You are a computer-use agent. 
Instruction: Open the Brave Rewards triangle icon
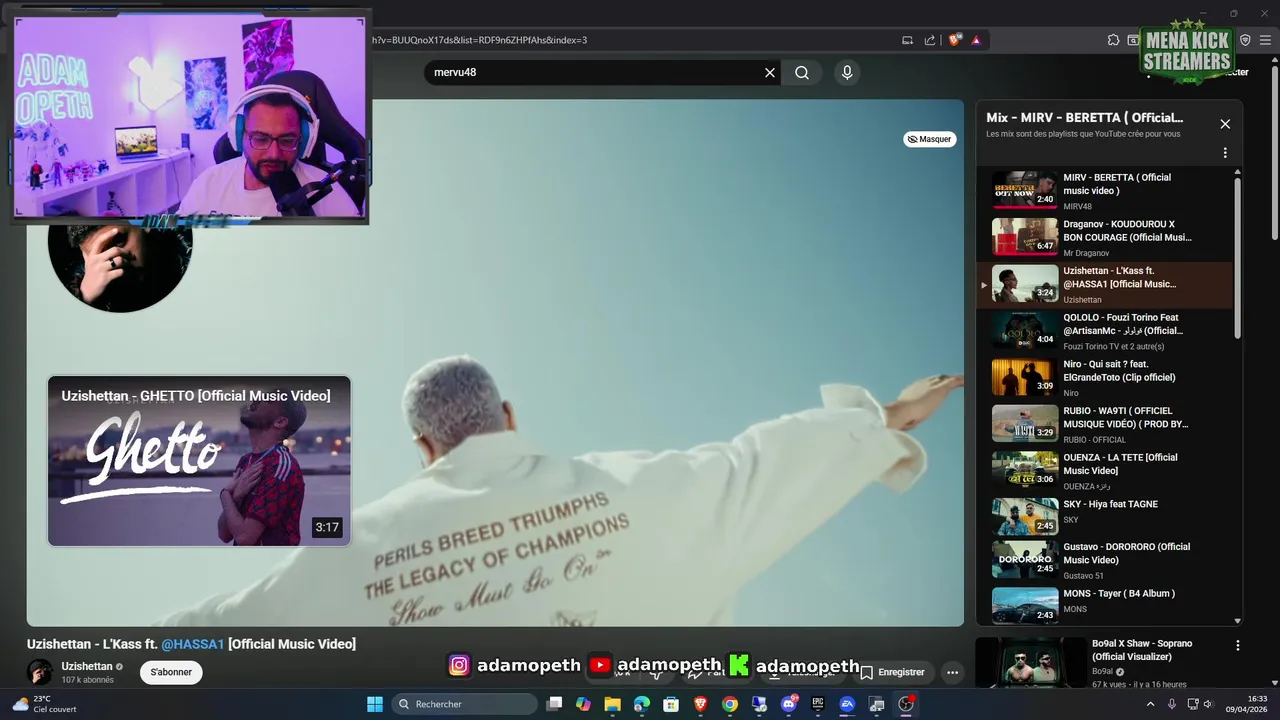(x=976, y=40)
